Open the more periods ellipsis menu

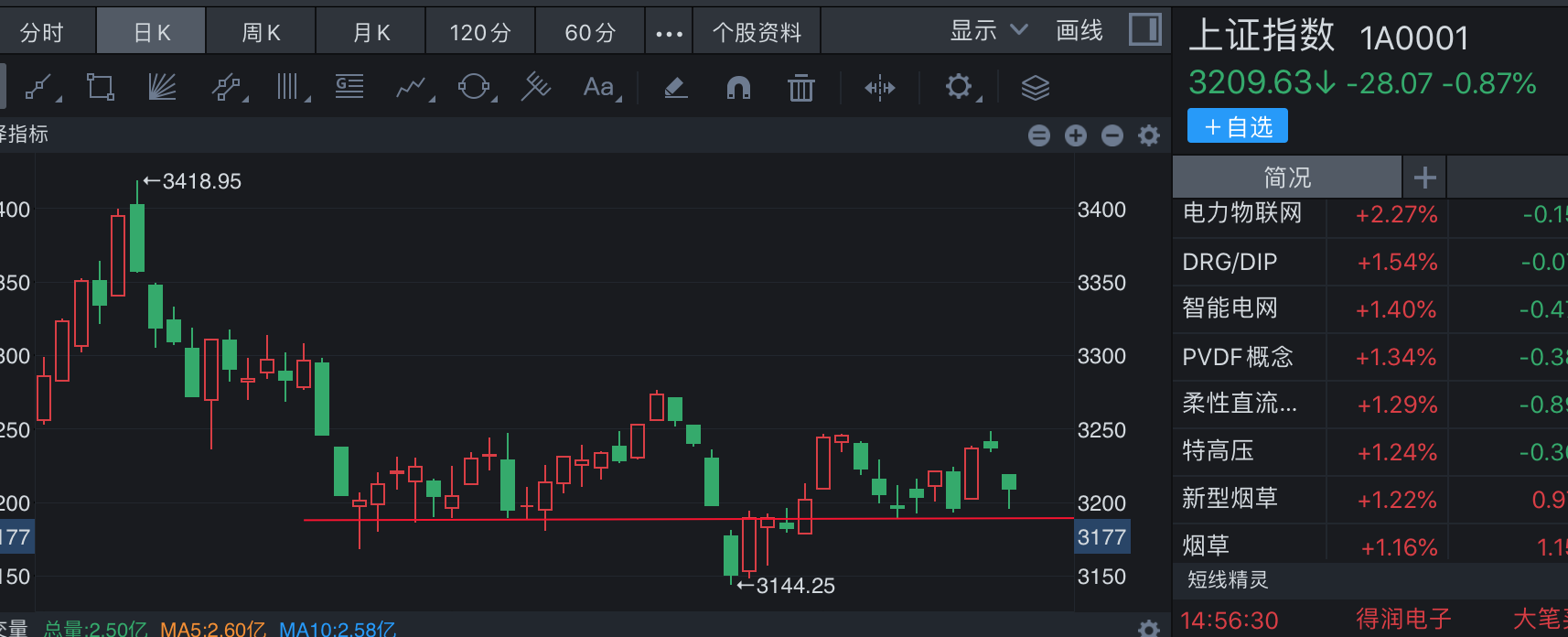[x=669, y=34]
